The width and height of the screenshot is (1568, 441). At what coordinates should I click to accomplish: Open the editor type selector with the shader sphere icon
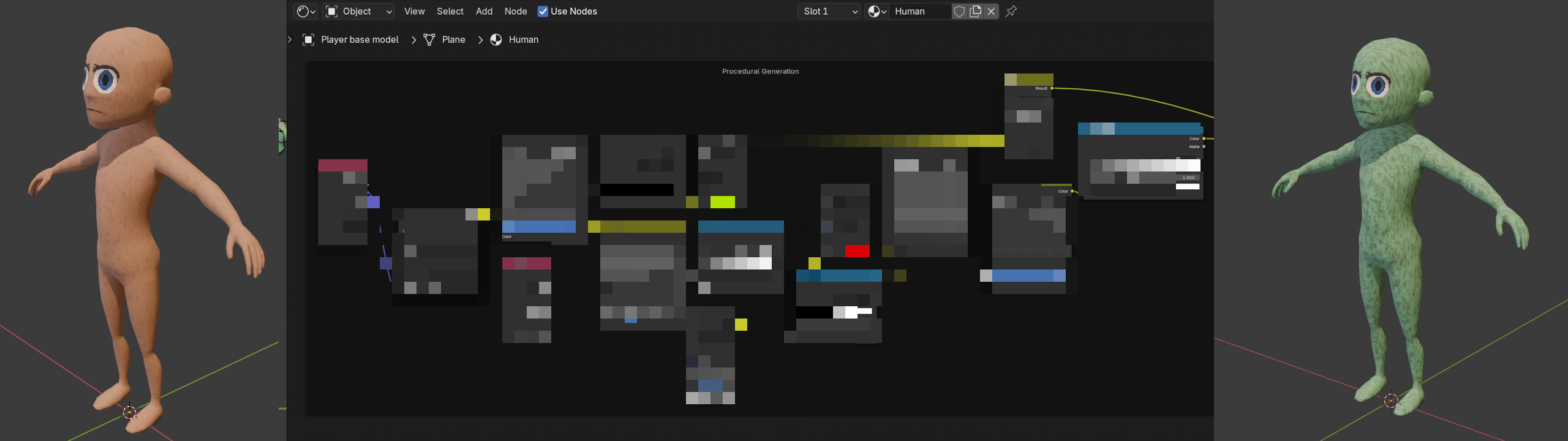point(306,11)
